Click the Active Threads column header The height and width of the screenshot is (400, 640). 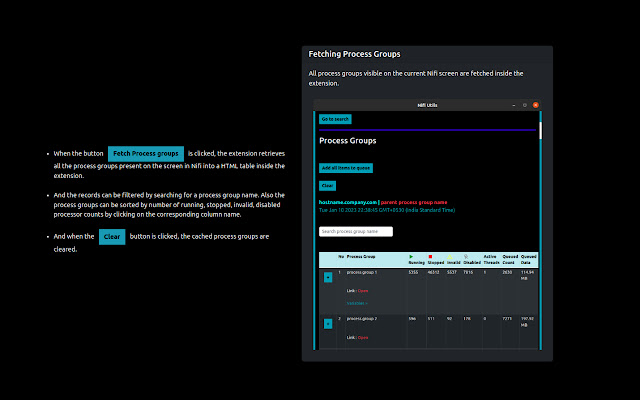(491, 260)
